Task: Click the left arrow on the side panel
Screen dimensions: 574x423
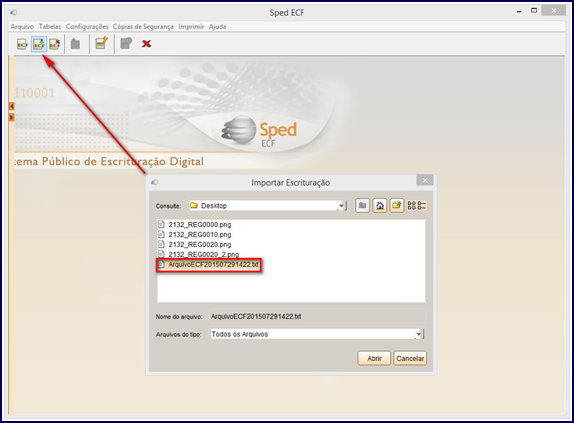Action: (11, 106)
